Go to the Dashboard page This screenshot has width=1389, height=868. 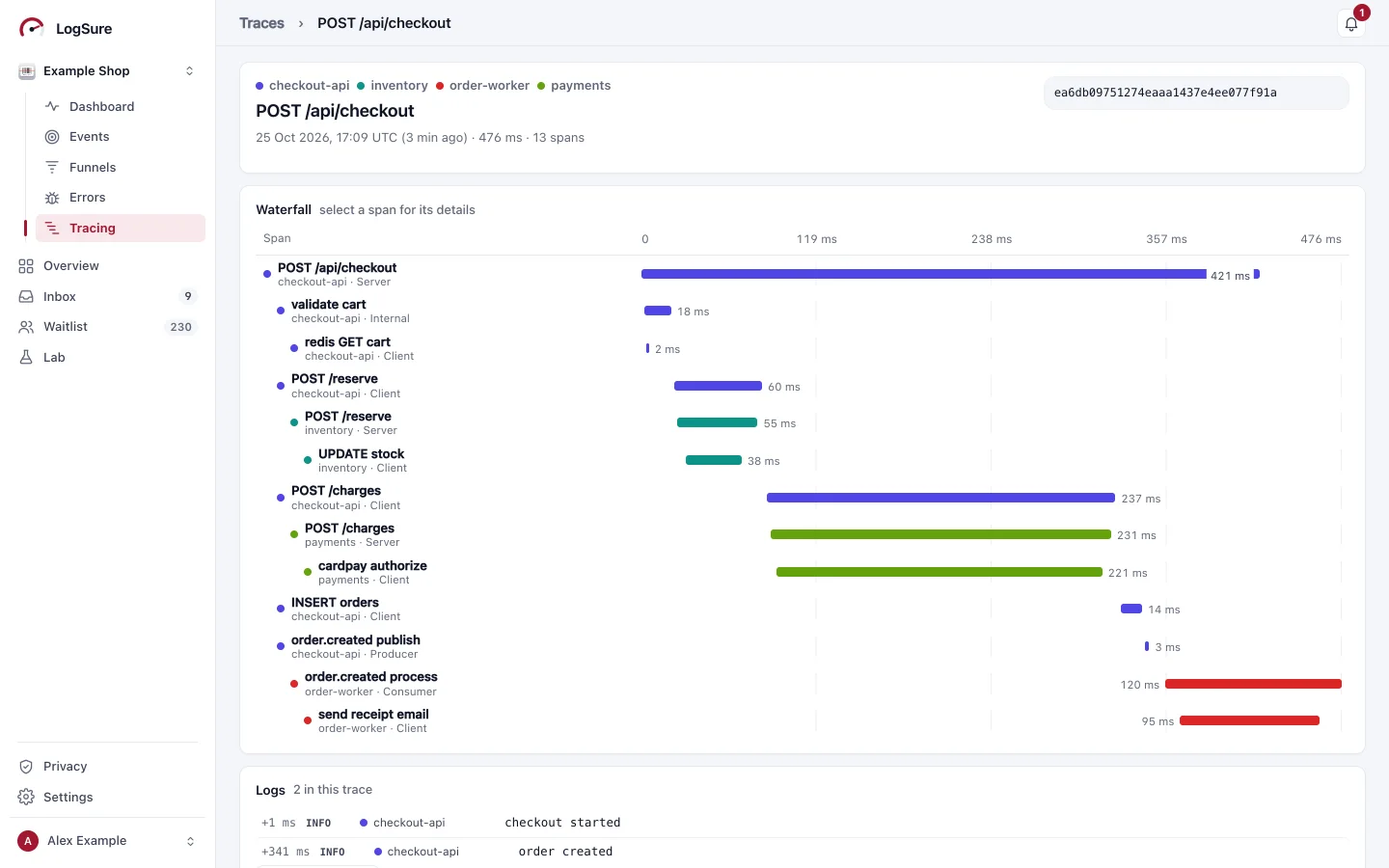pyautogui.click(x=121, y=106)
